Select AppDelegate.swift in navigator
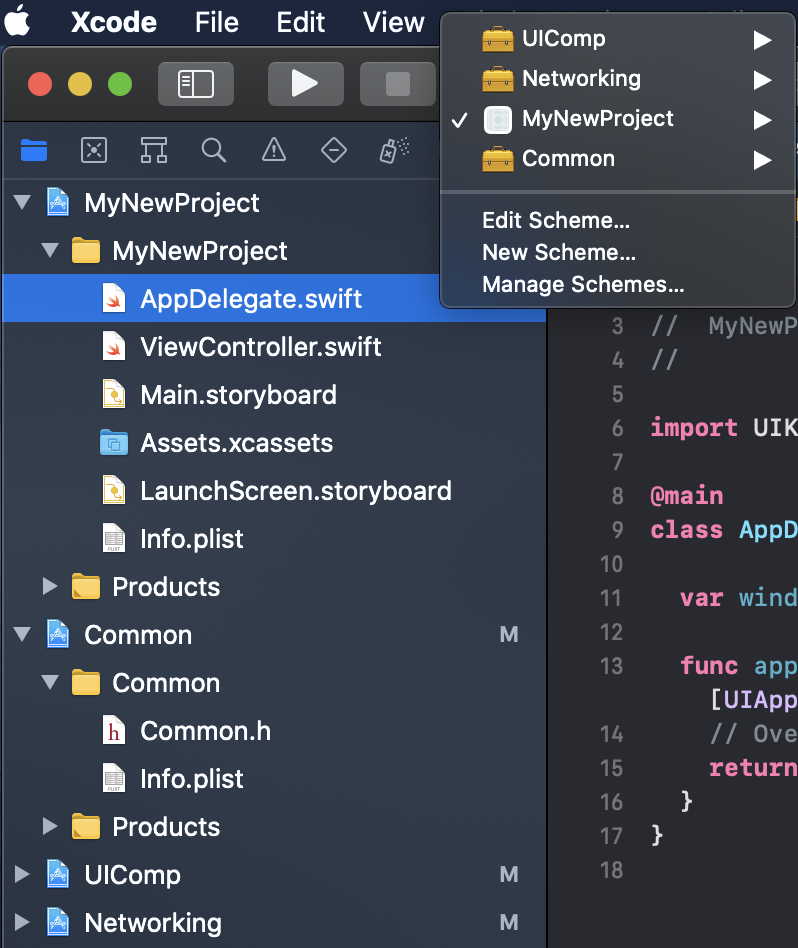 [274, 298]
